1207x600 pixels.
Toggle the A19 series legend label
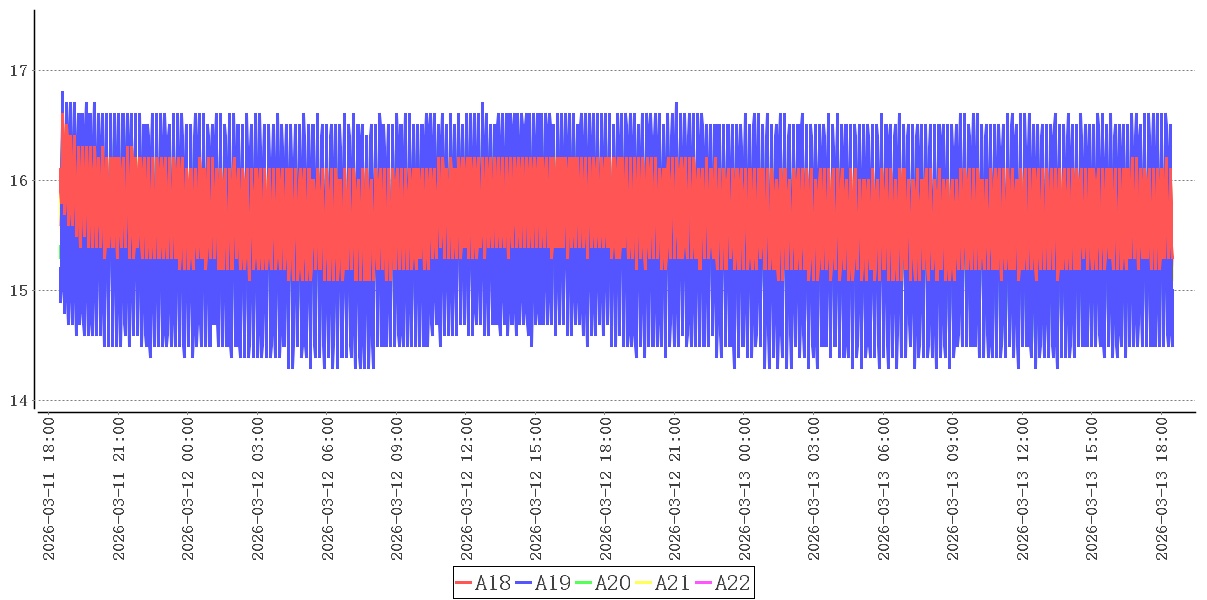[553, 583]
